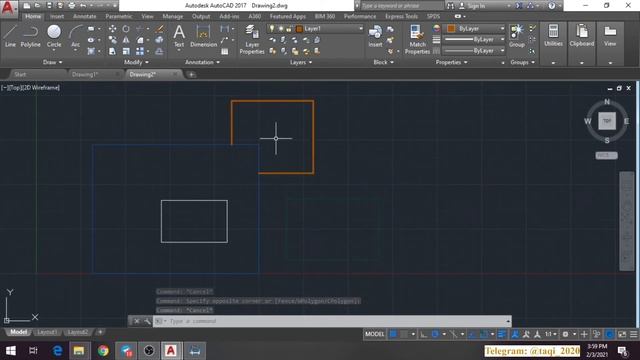Toggle the layer on/off lightbulb for Layer1

click(x=272, y=29)
